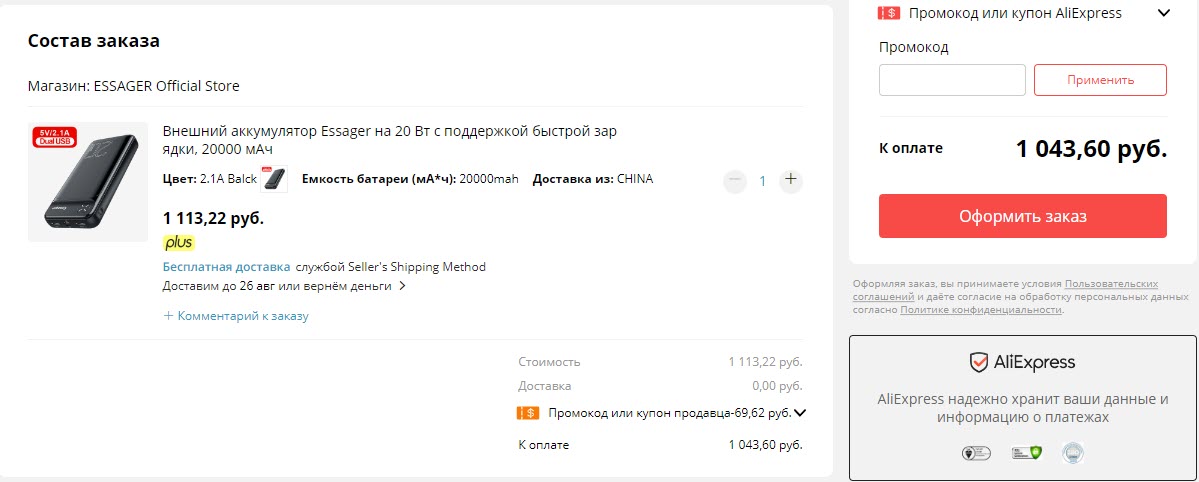The image size is (1199, 482).
Task: Click the red coupon icon next to Промокод или купон AliExpress
Action: (889, 13)
